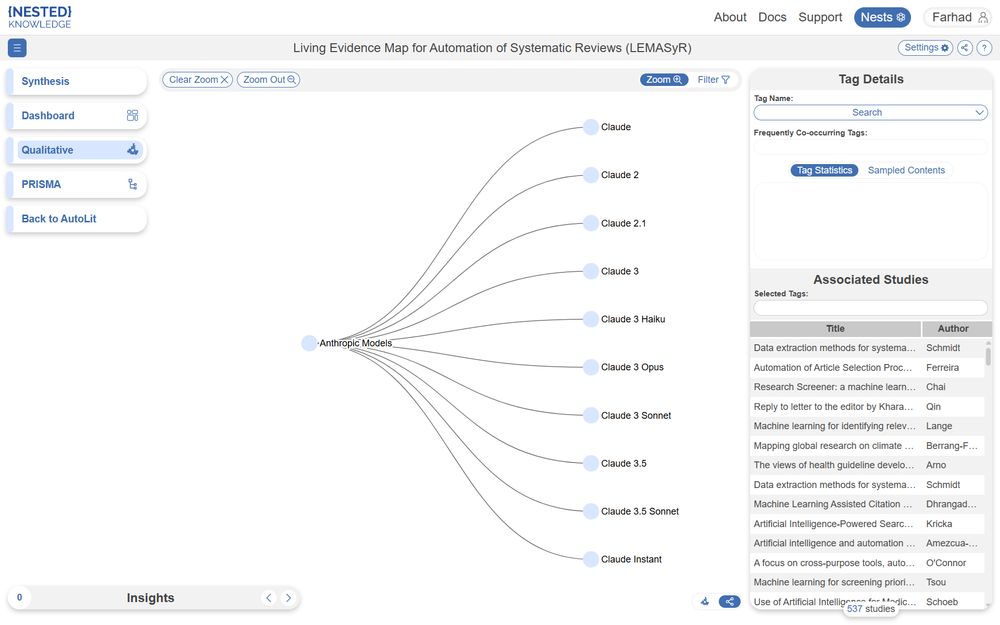Screen dimensions: 1000x625
Task: Sort by the Author column header
Action: point(953,328)
